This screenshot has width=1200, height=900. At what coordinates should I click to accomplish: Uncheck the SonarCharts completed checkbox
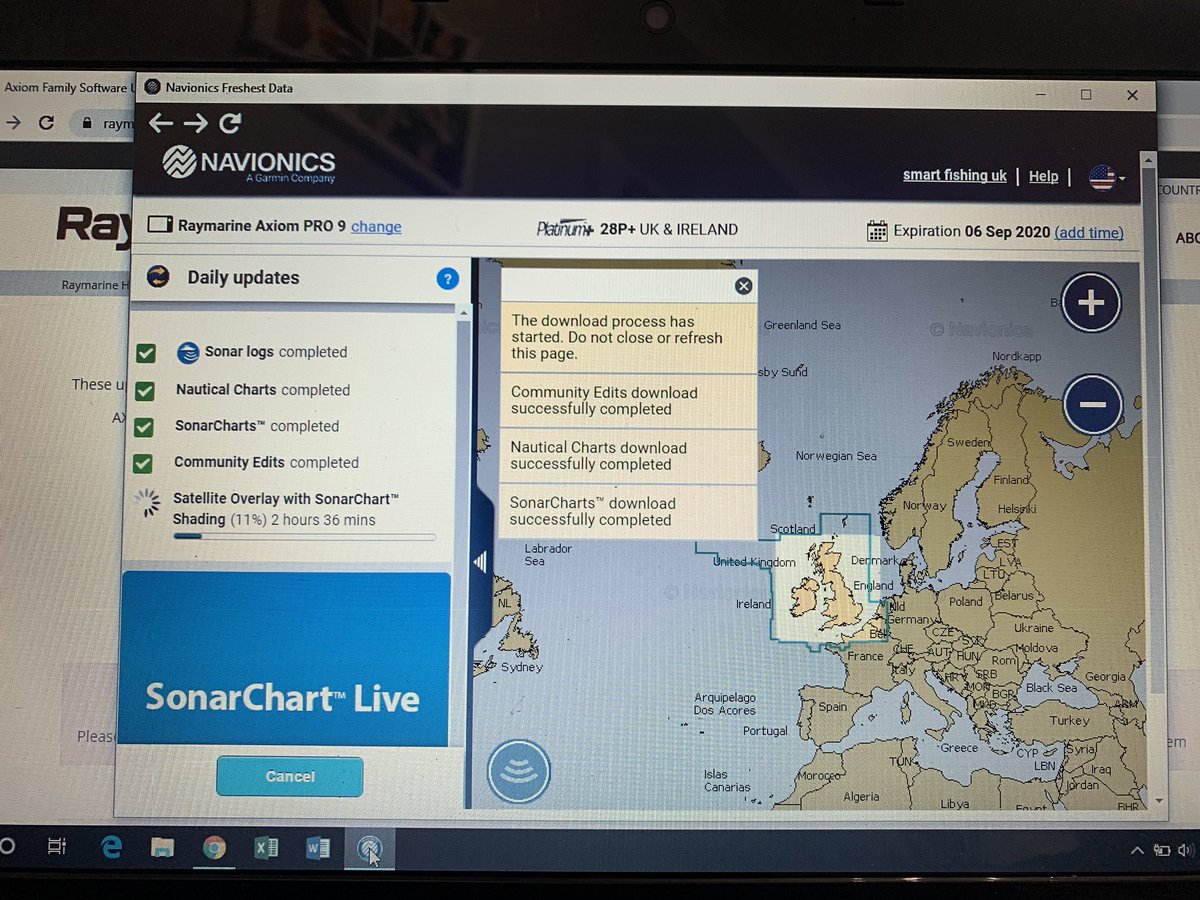click(x=146, y=426)
